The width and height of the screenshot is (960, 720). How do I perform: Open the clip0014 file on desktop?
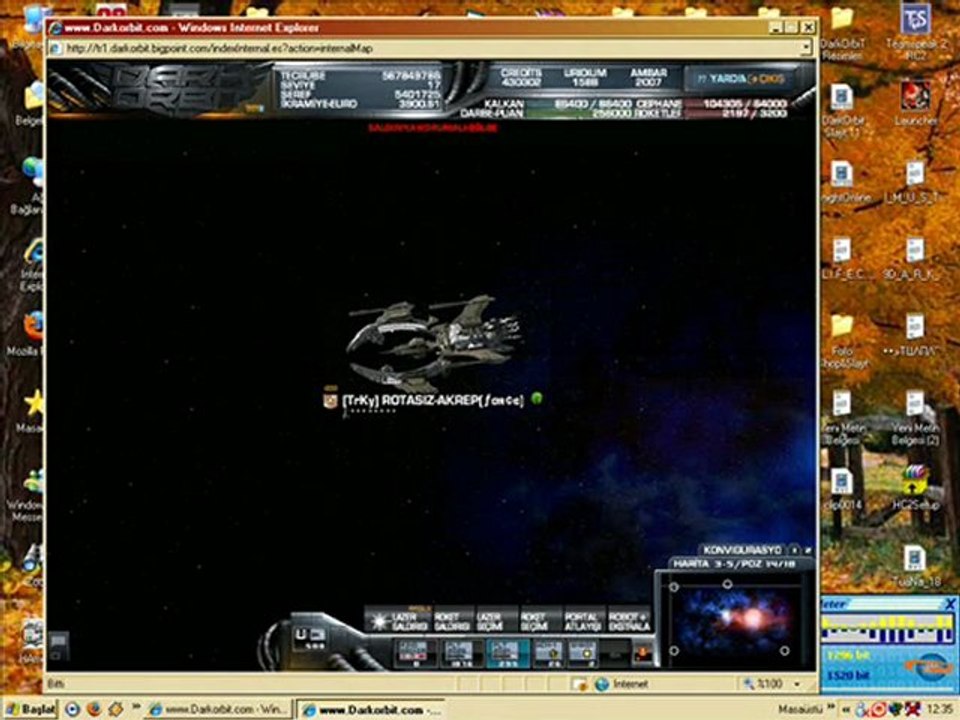coord(842,488)
